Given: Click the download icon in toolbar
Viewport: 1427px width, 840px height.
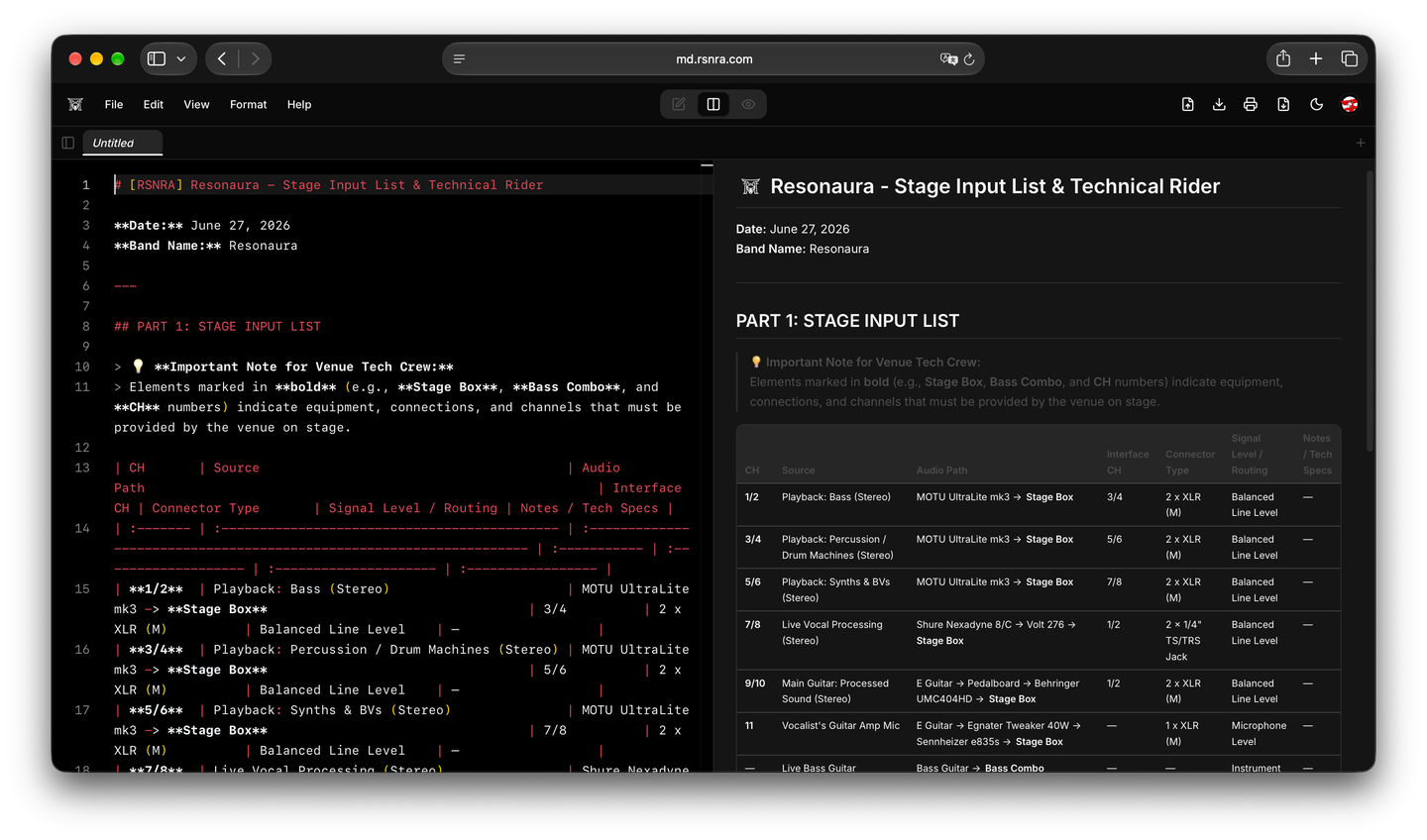Looking at the screenshot, I should [1219, 104].
